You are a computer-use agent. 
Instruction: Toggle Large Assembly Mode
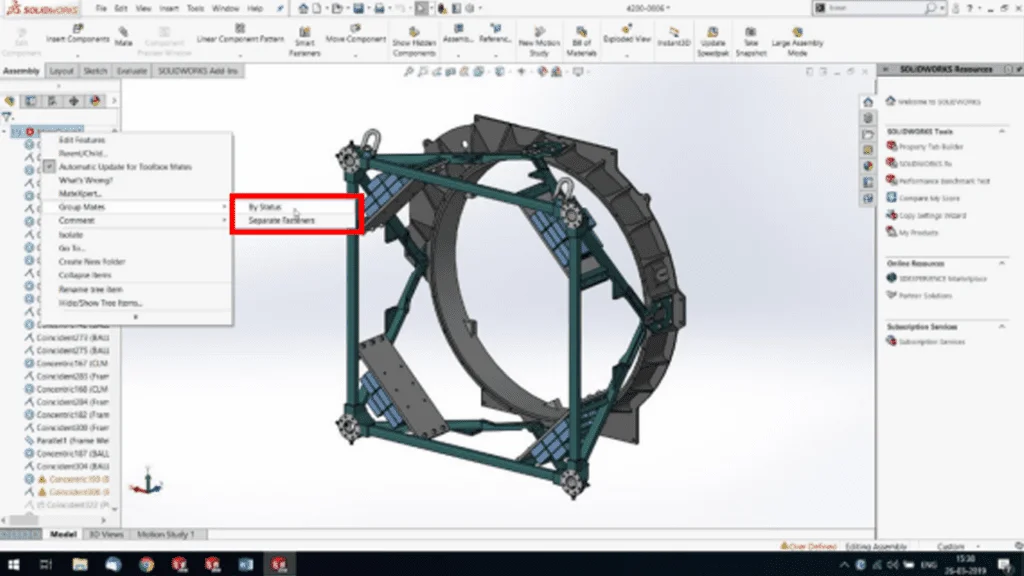[797, 42]
